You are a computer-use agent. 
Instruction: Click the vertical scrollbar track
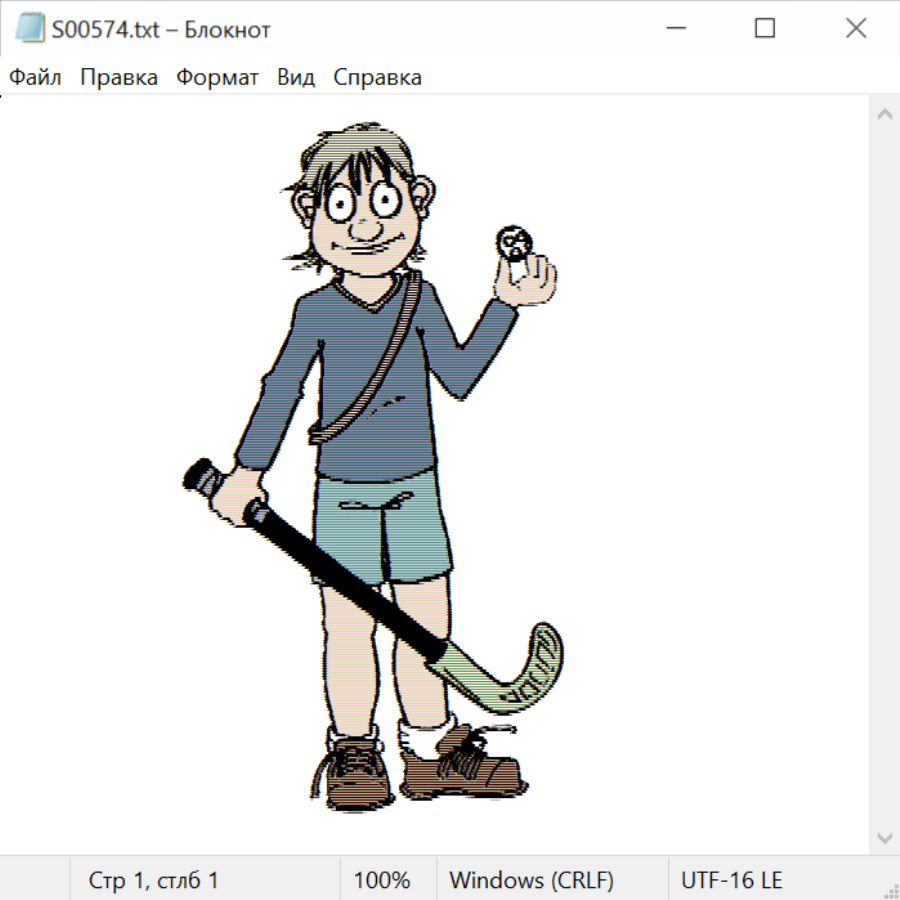coord(884,475)
